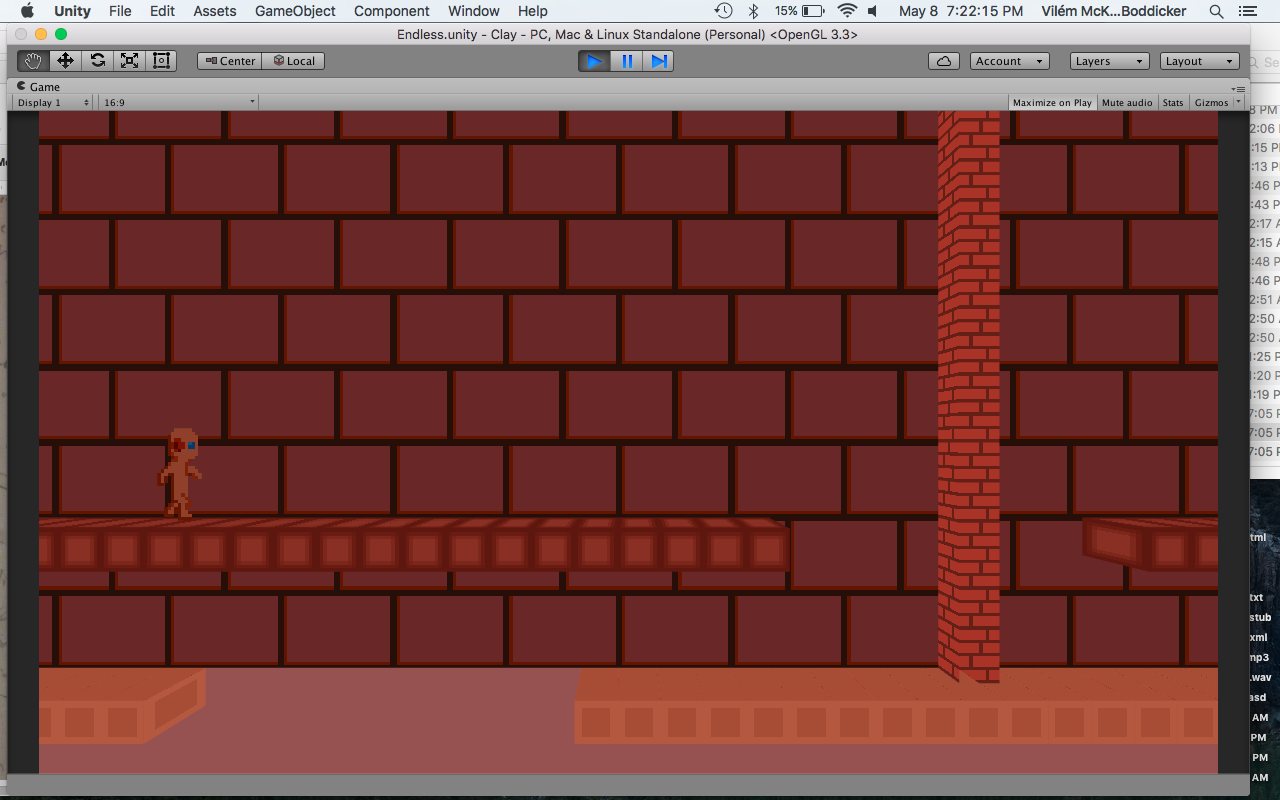Select the Hand tool
The height and width of the screenshot is (800, 1280).
pyautogui.click(x=33, y=61)
